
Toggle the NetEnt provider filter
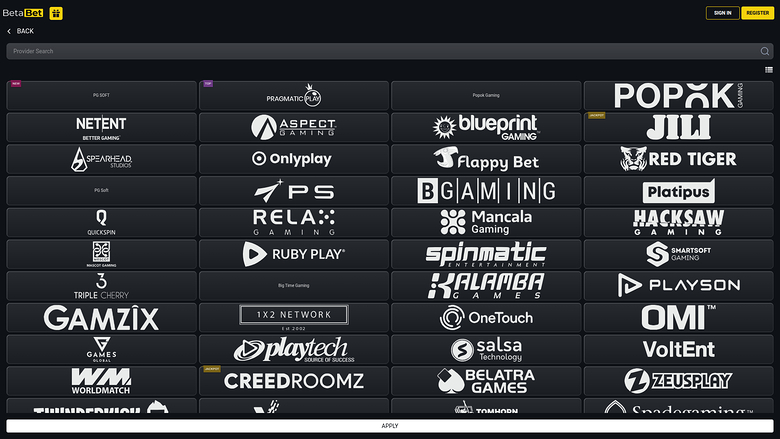tap(101, 127)
